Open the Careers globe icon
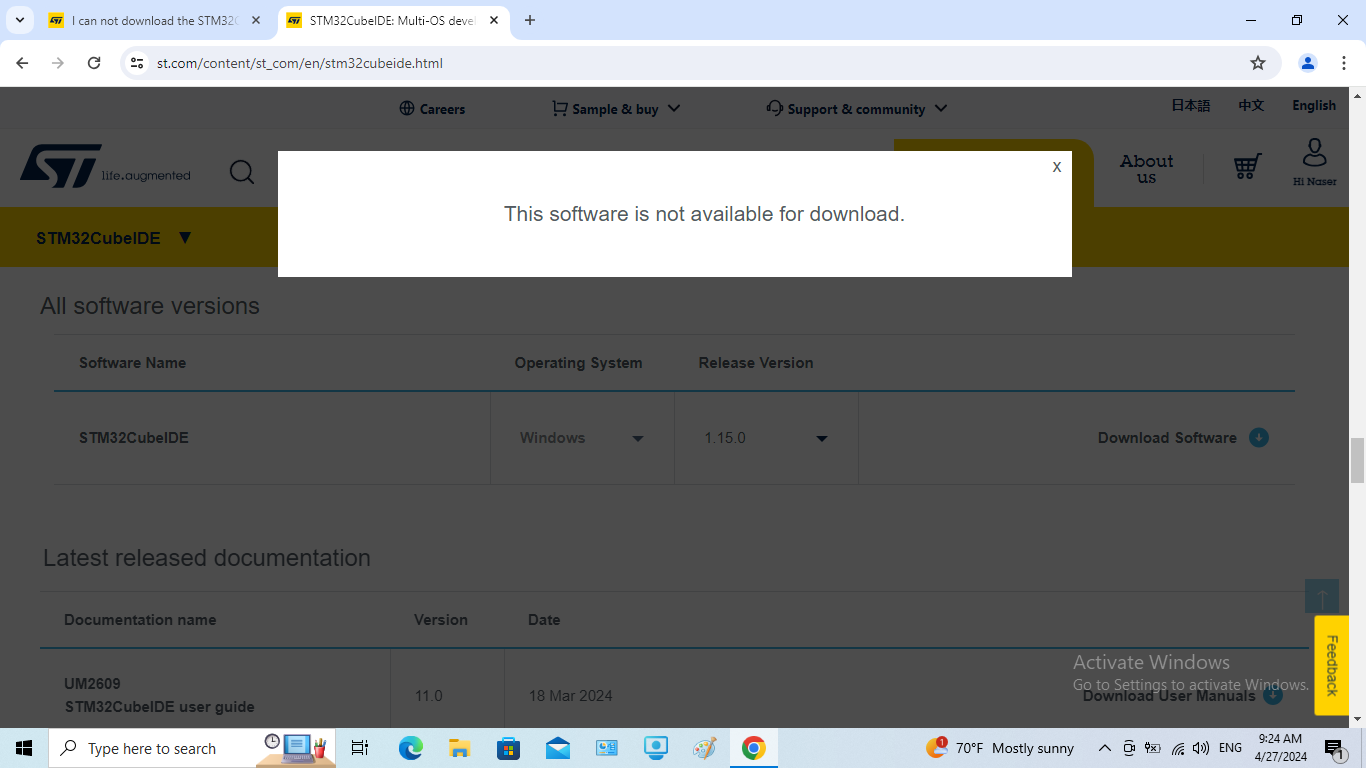 (x=407, y=108)
